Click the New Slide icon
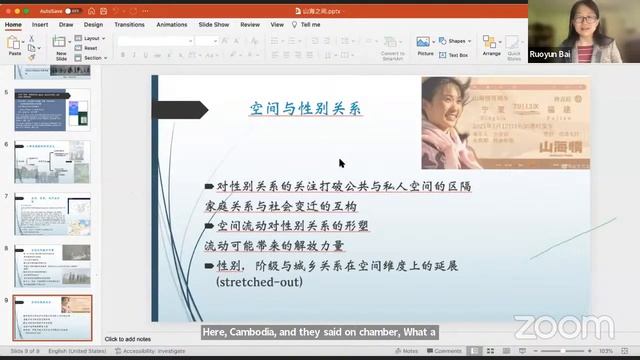Screen dimensions: 640x360 coord(59,42)
